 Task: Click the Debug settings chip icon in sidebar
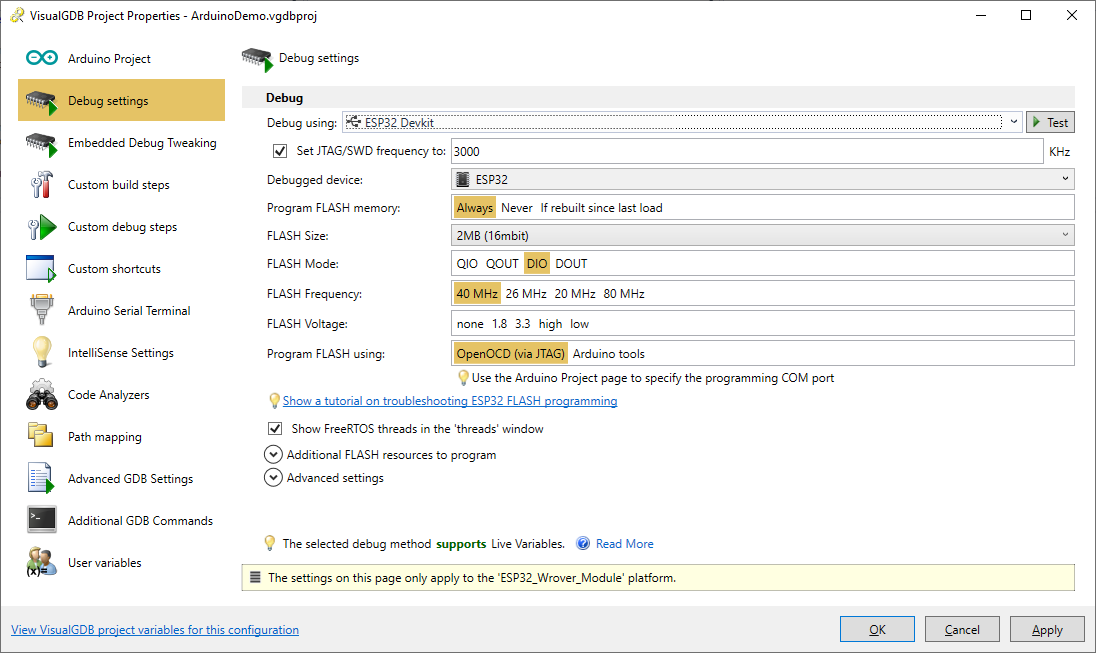click(x=41, y=101)
